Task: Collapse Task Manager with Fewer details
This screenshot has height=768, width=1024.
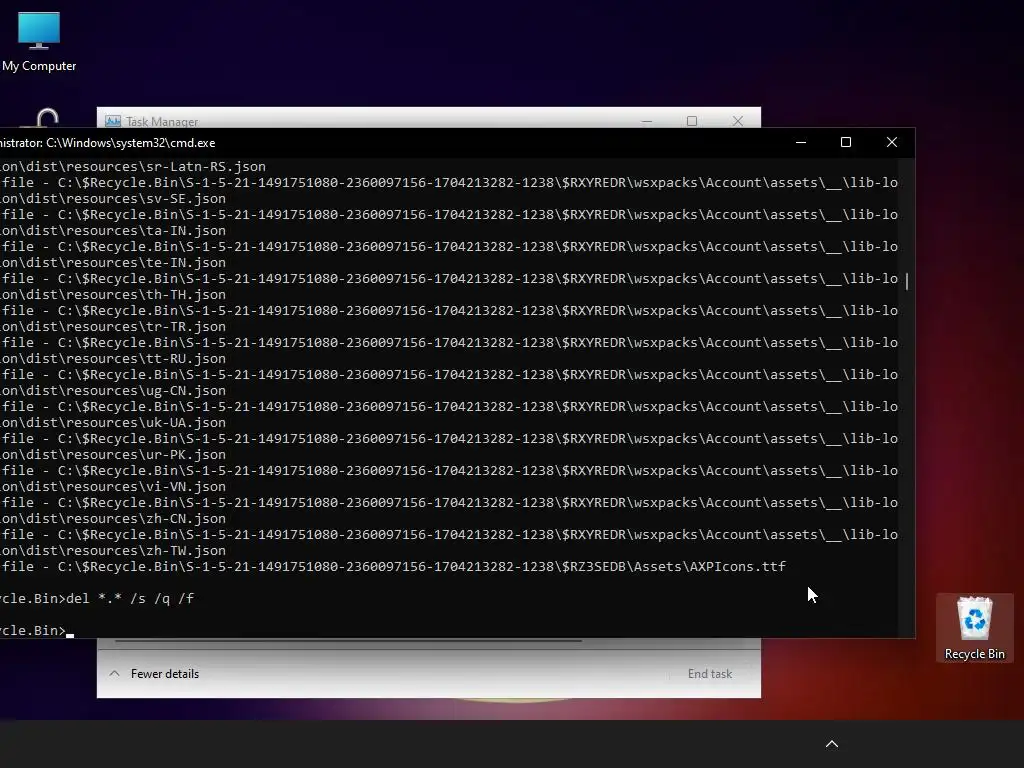Action: [154, 673]
